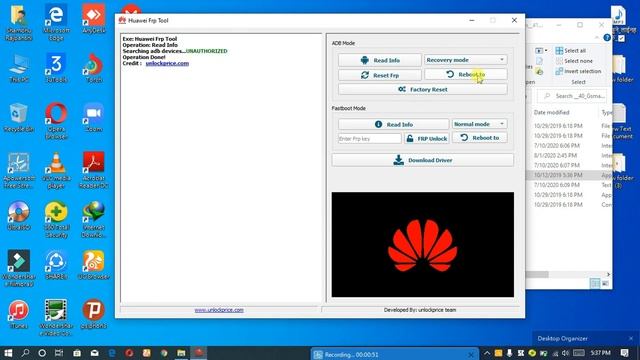Click the Explorer search box
This screenshot has width=640, height=360.
coord(572,96)
